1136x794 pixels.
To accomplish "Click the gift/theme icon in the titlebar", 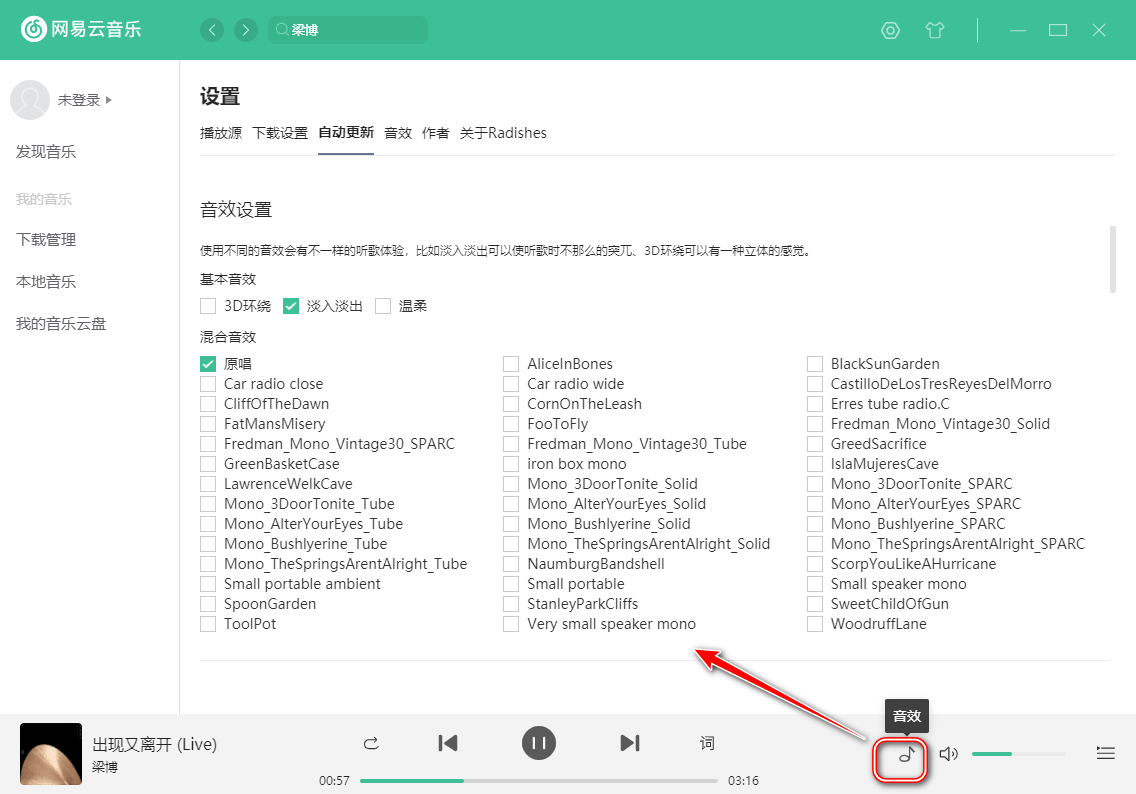I will coord(935,30).
